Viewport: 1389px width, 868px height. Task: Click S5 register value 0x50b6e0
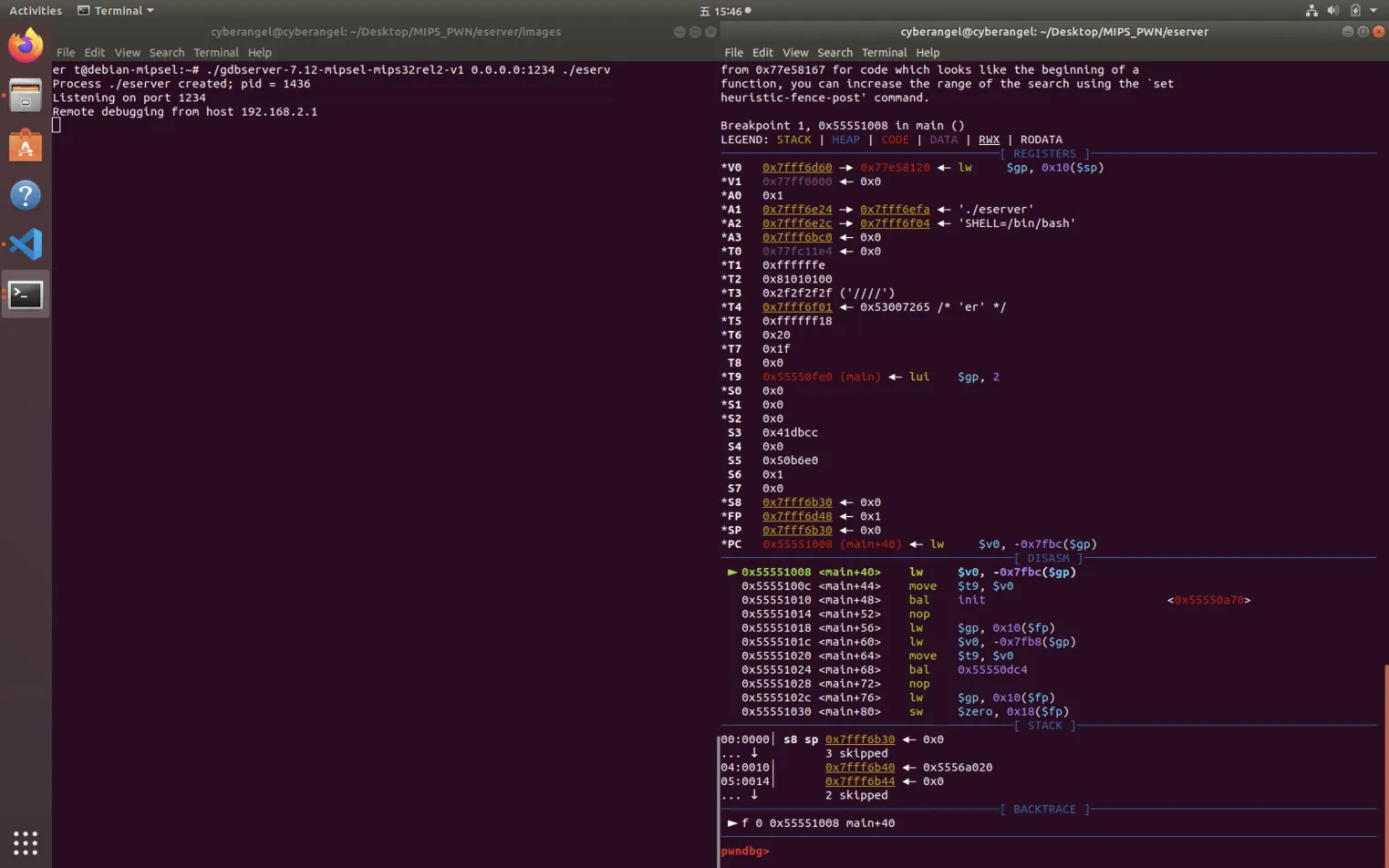(790, 460)
